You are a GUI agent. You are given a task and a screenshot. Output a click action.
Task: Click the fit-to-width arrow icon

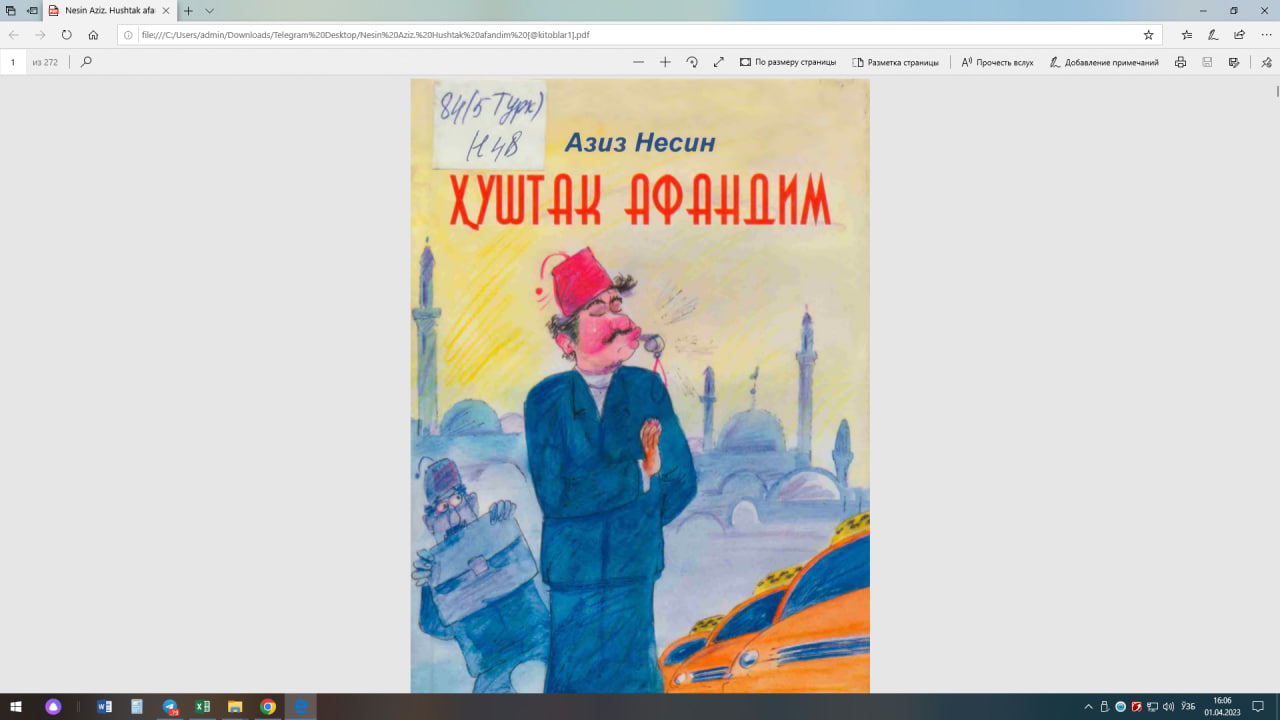(x=718, y=61)
